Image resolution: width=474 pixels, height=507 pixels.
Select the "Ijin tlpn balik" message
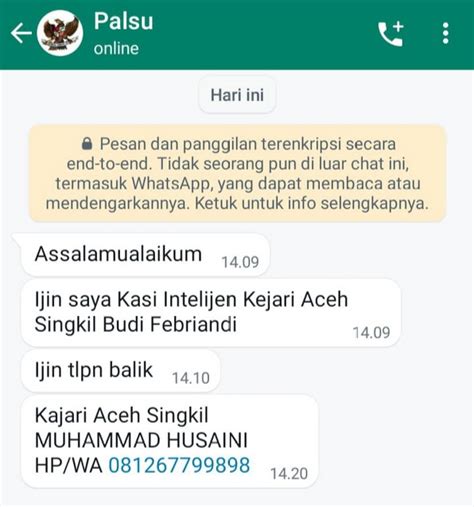tap(121, 371)
